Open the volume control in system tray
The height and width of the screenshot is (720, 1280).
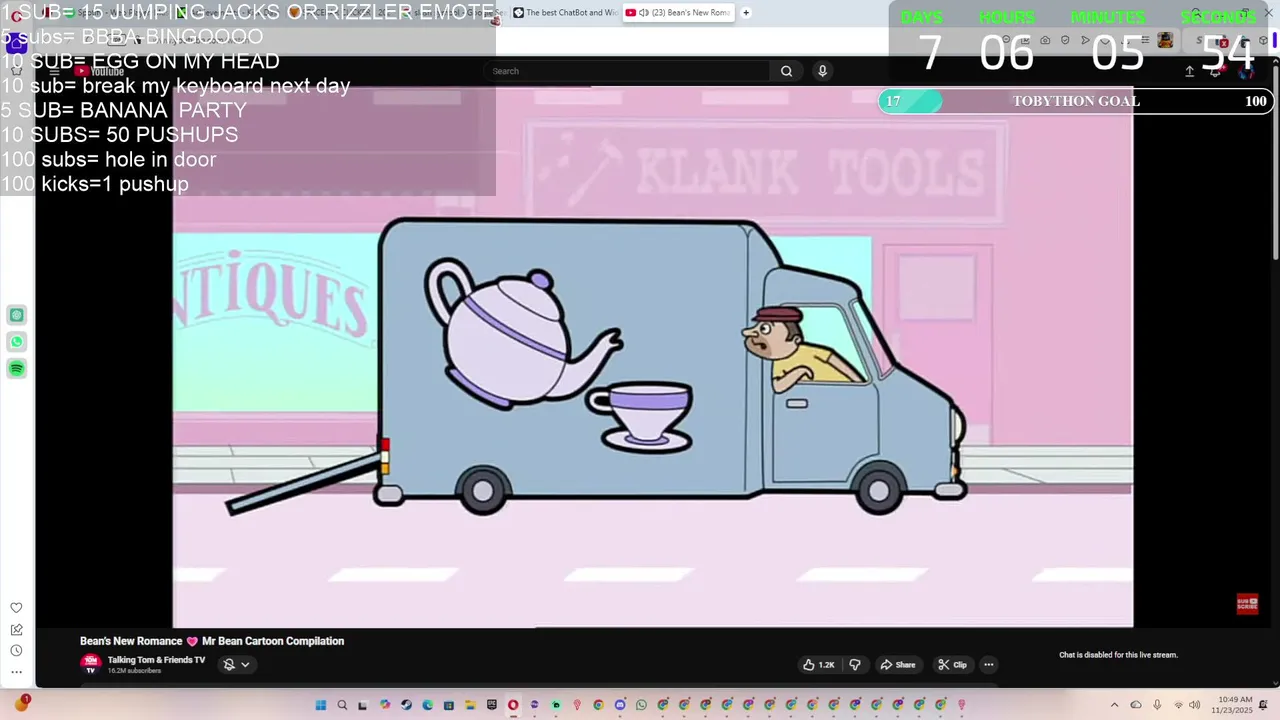click(1195, 705)
